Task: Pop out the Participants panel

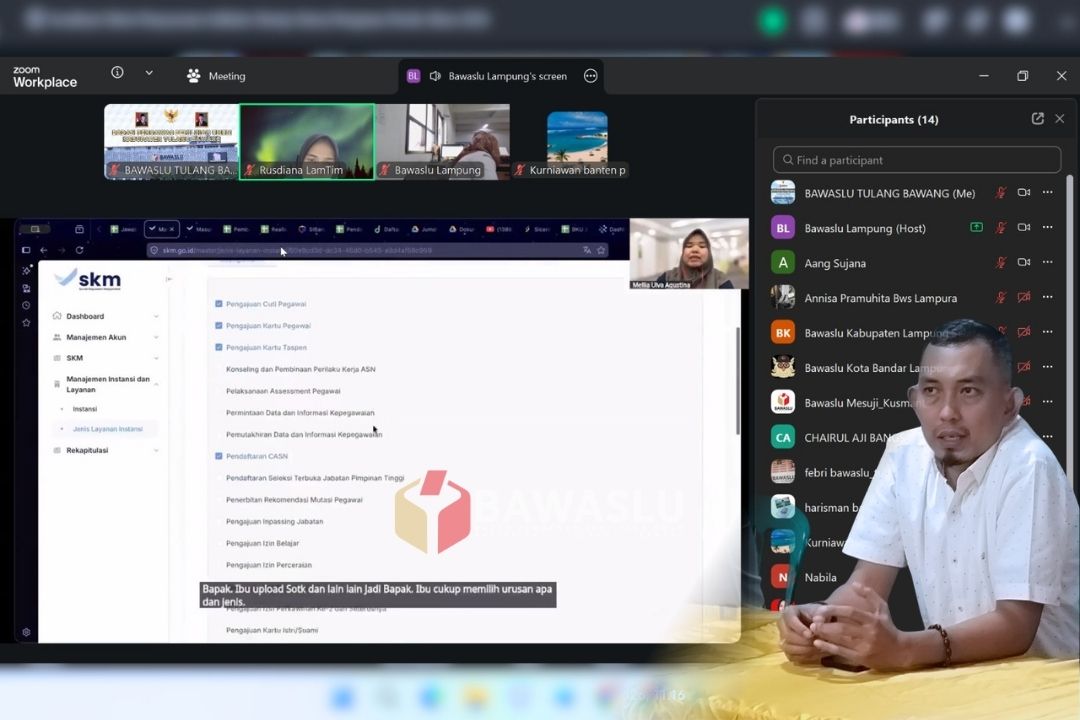Action: click(1037, 119)
